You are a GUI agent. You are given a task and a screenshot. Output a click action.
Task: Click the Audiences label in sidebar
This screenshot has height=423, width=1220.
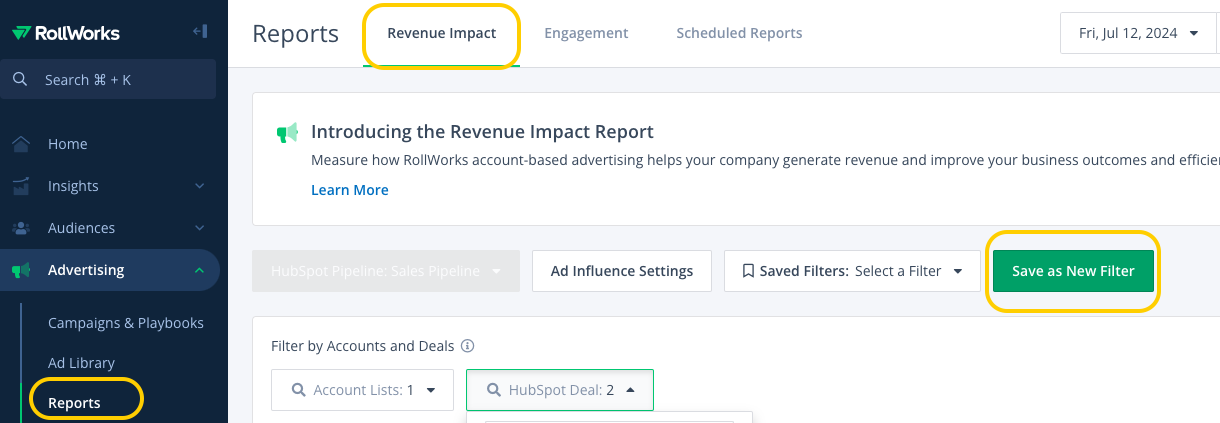pyautogui.click(x=81, y=228)
